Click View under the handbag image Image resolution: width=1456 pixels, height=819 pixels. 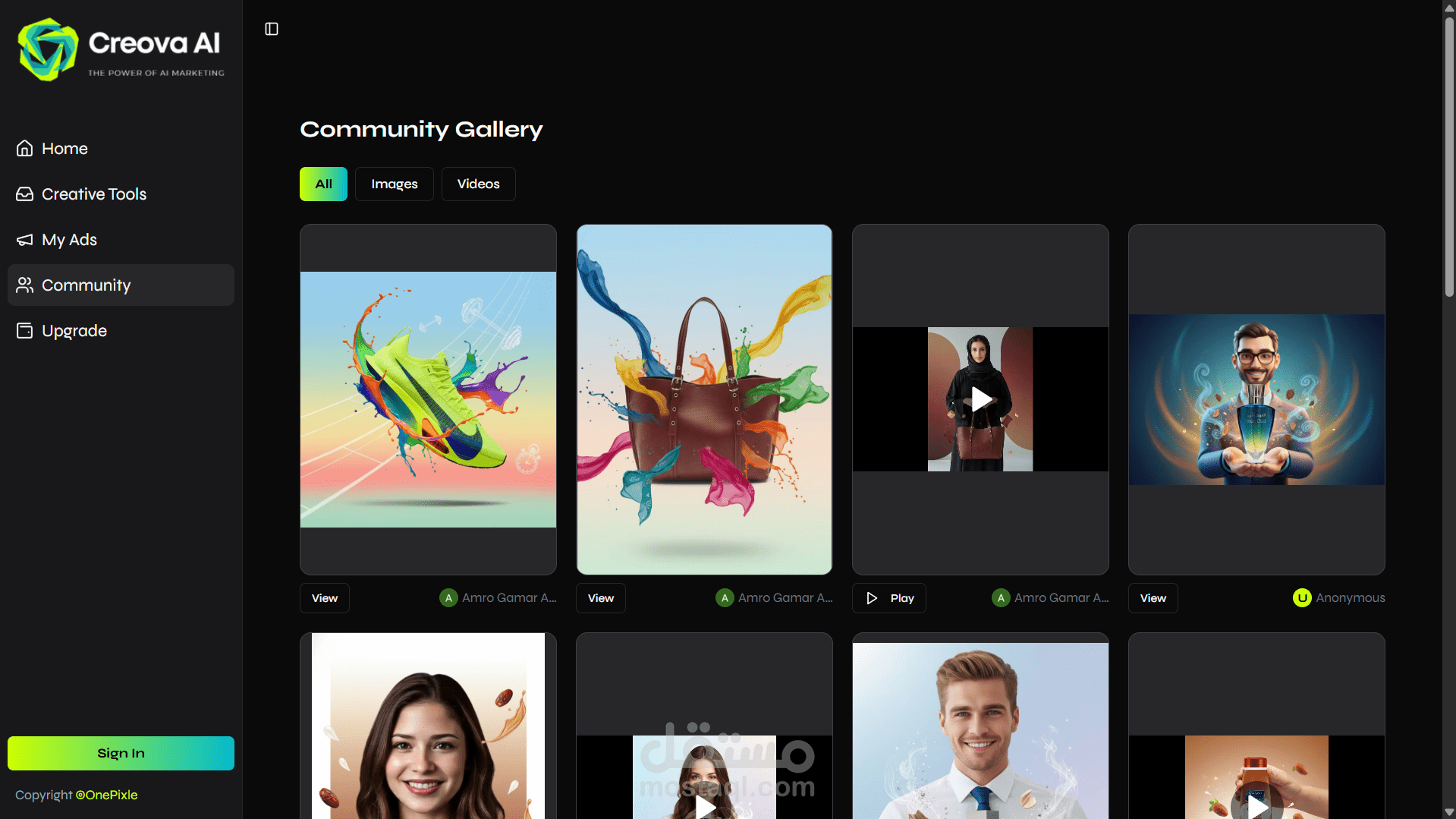(601, 598)
